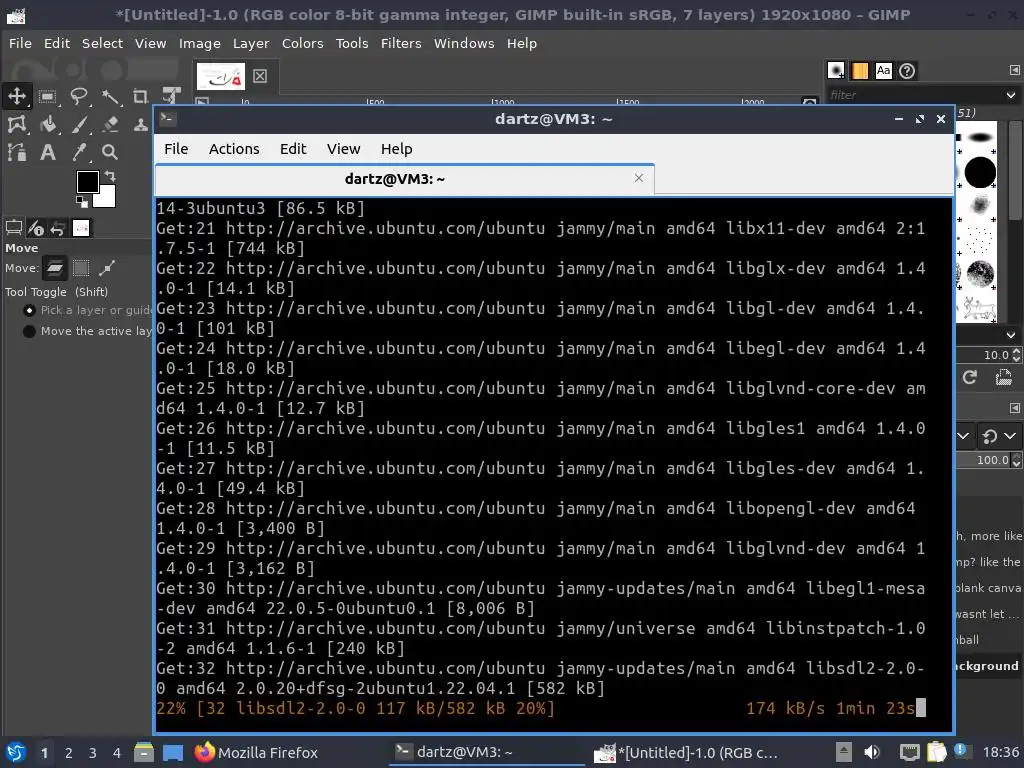Open the Document History tab
This screenshot has height=768, width=1024.
(x=907, y=71)
